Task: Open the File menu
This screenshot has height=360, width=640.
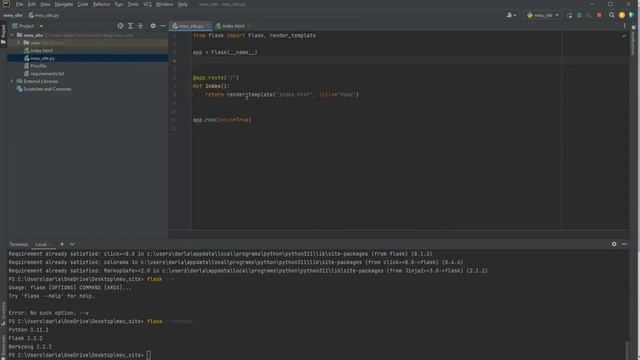Action: click(19, 4)
